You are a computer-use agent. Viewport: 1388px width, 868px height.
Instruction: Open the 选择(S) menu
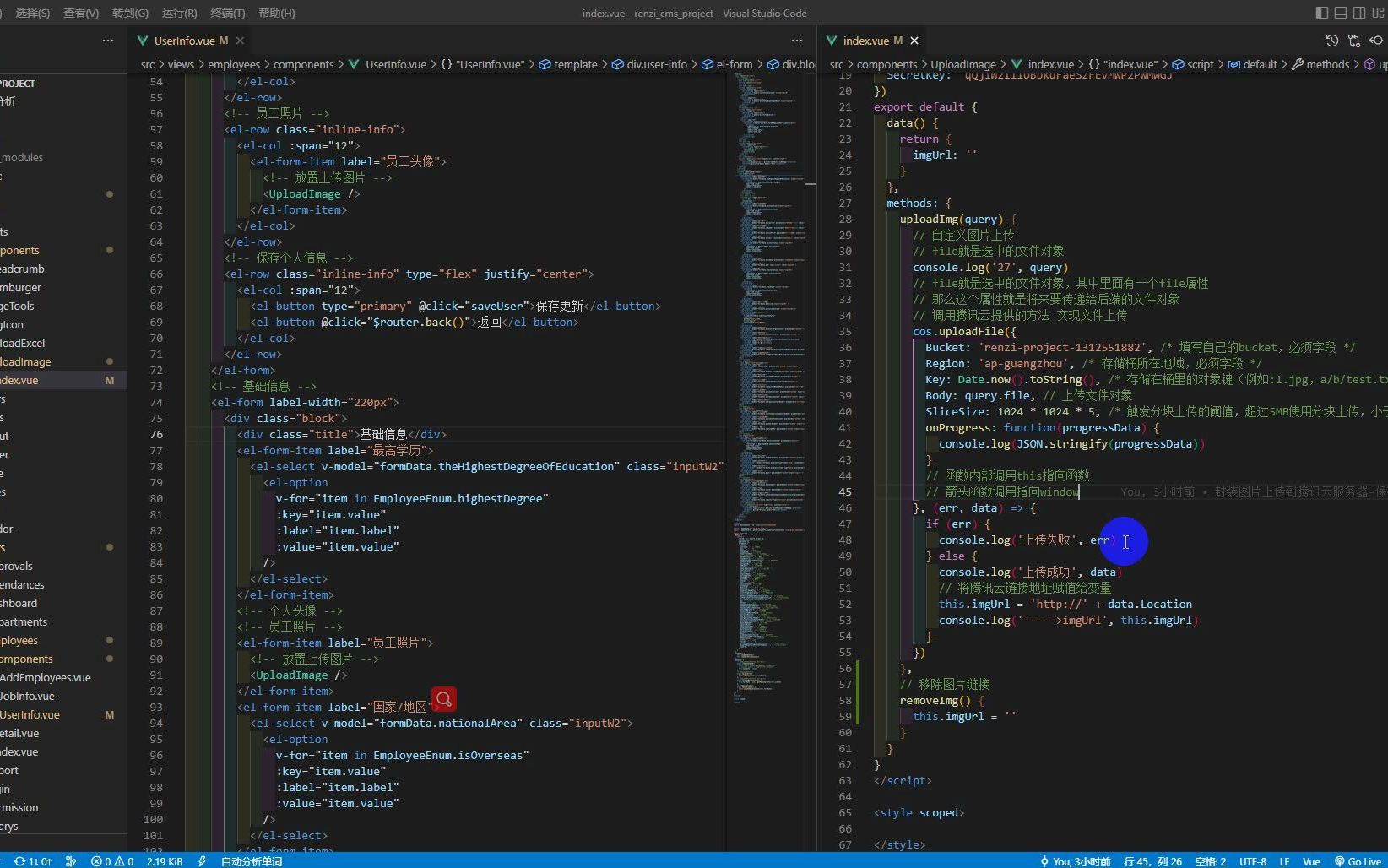tap(32, 13)
